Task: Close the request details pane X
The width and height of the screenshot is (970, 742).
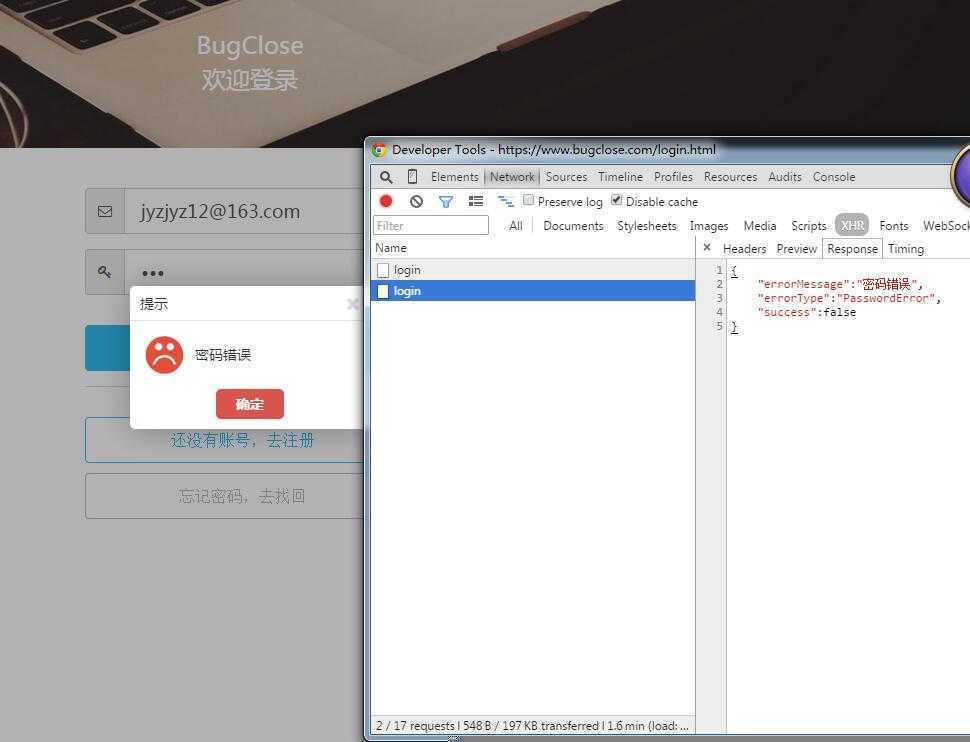Action: click(x=707, y=248)
